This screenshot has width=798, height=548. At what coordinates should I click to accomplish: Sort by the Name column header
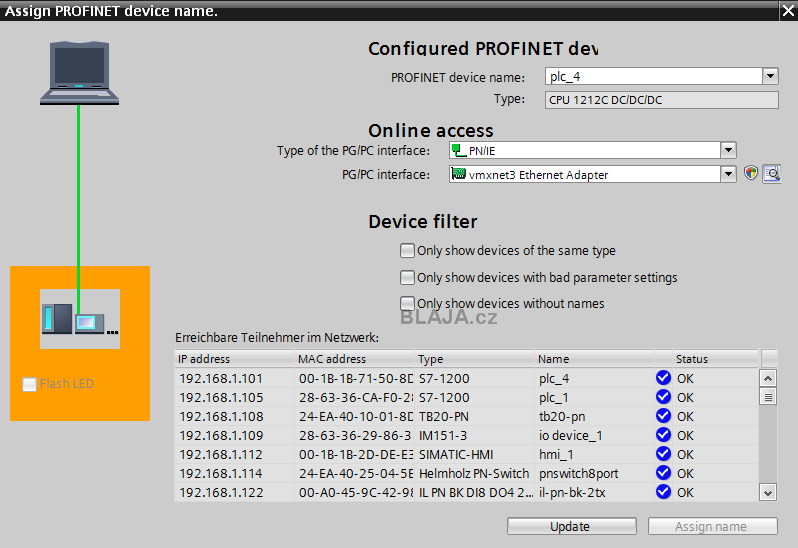(x=595, y=359)
